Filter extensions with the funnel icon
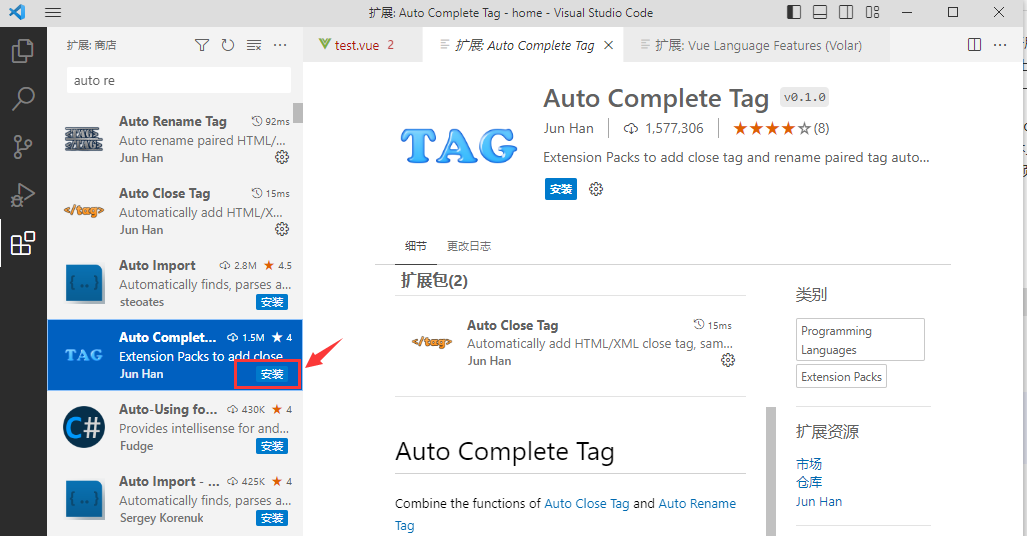 202,45
